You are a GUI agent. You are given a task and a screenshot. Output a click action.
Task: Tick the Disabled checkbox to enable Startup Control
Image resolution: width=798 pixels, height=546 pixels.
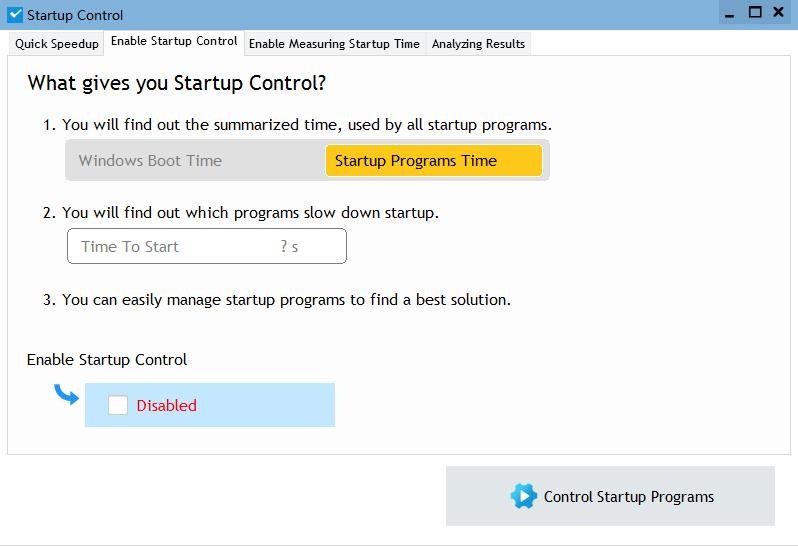(x=118, y=406)
